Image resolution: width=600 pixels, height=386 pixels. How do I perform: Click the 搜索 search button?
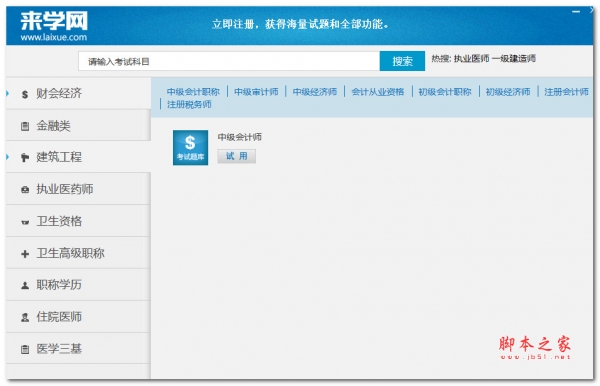(x=402, y=61)
